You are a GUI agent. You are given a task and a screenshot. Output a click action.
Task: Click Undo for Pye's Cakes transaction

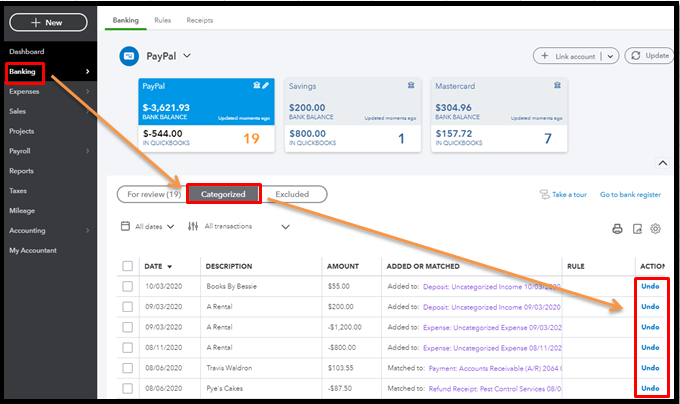click(650, 388)
